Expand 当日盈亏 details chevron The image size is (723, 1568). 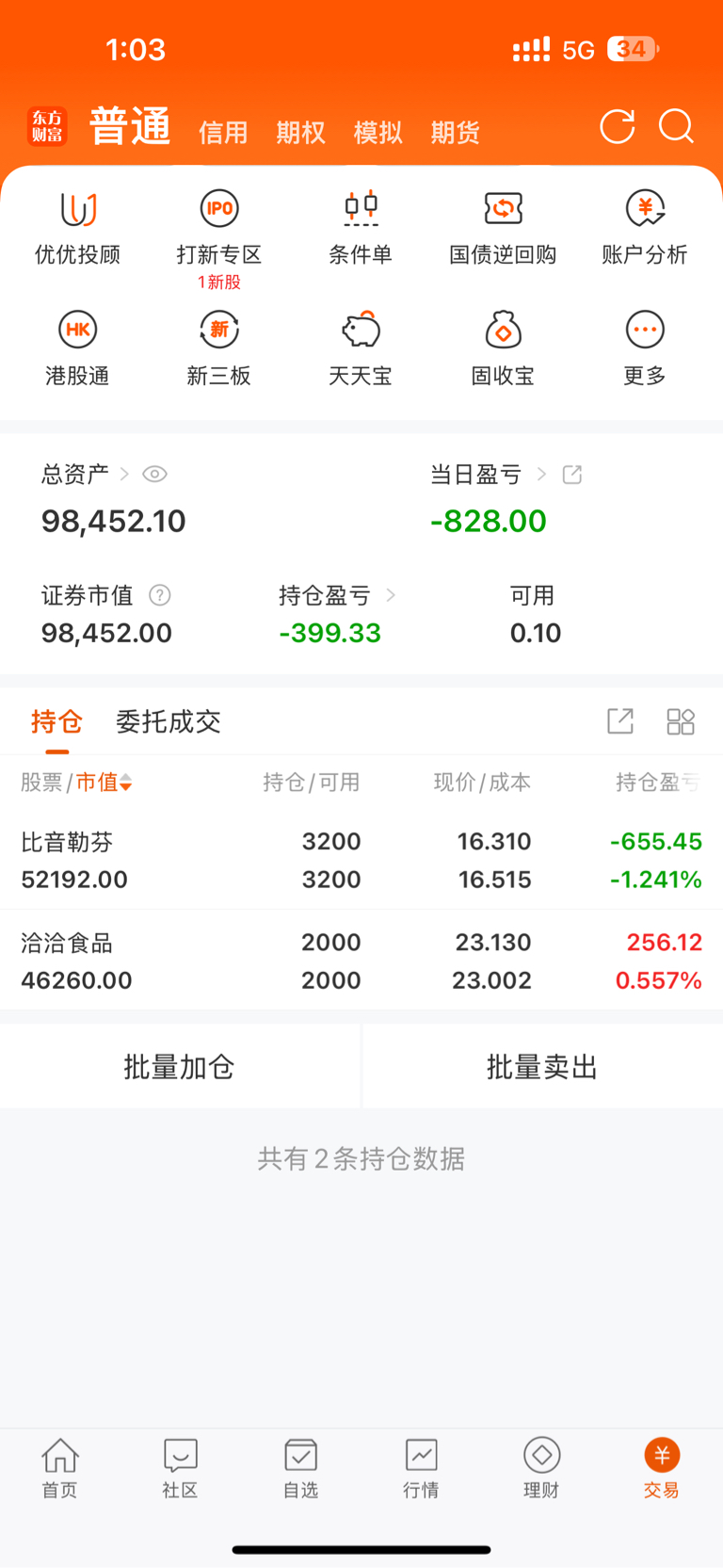pyautogui.click(x=541, y=474)
